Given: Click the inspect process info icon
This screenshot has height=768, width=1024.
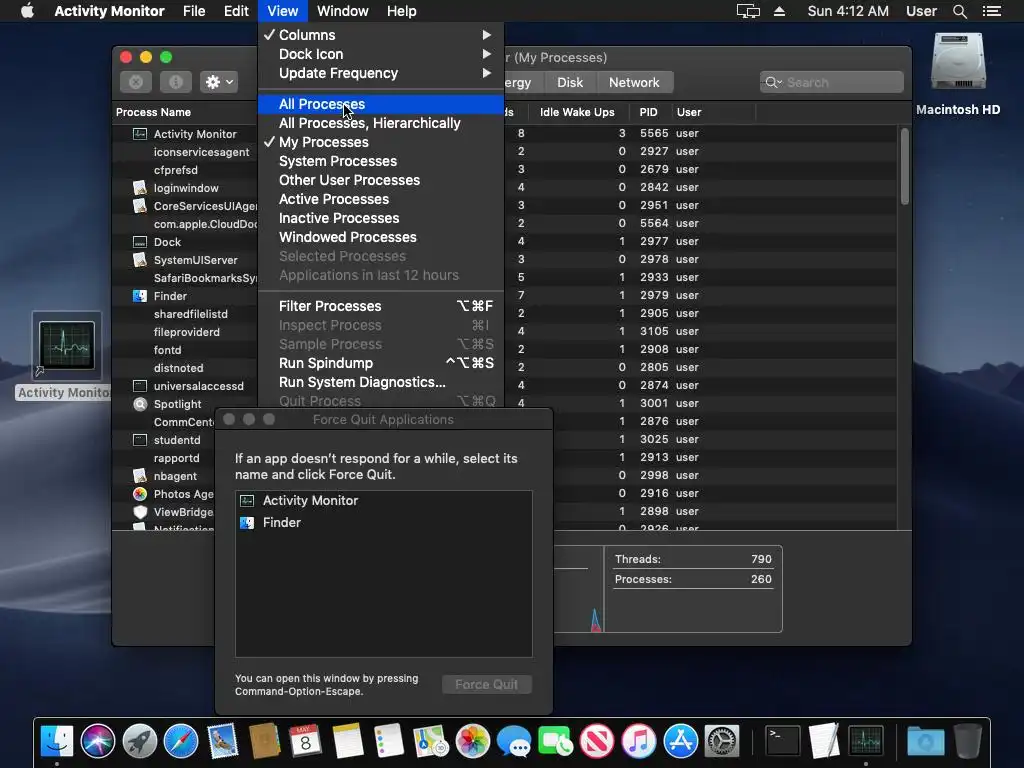Looking at the screenshot, I should point(176,82).
